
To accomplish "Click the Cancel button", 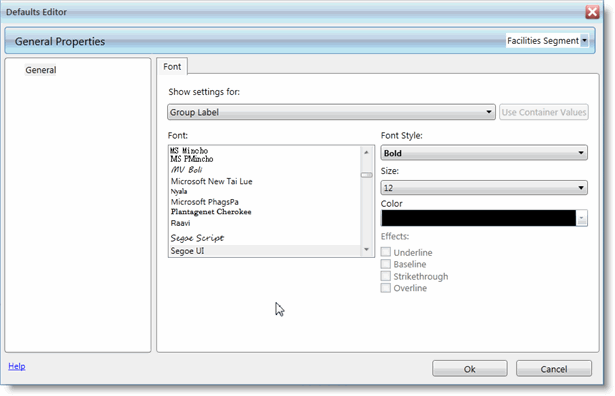I will click(553, 369).
